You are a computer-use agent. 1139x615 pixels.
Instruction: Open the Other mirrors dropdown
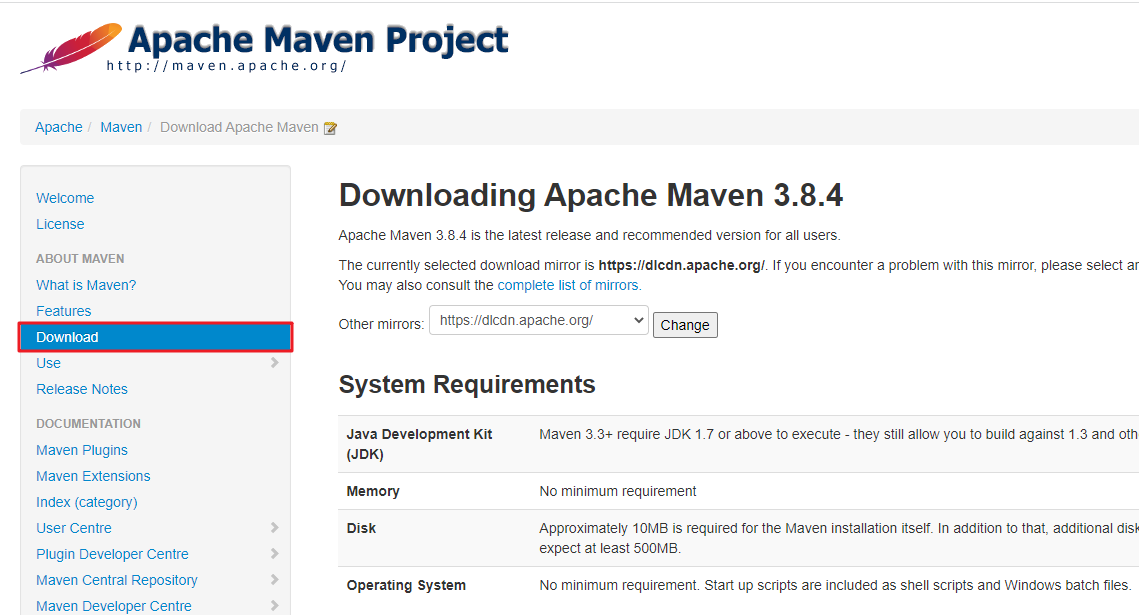[539, 320]
